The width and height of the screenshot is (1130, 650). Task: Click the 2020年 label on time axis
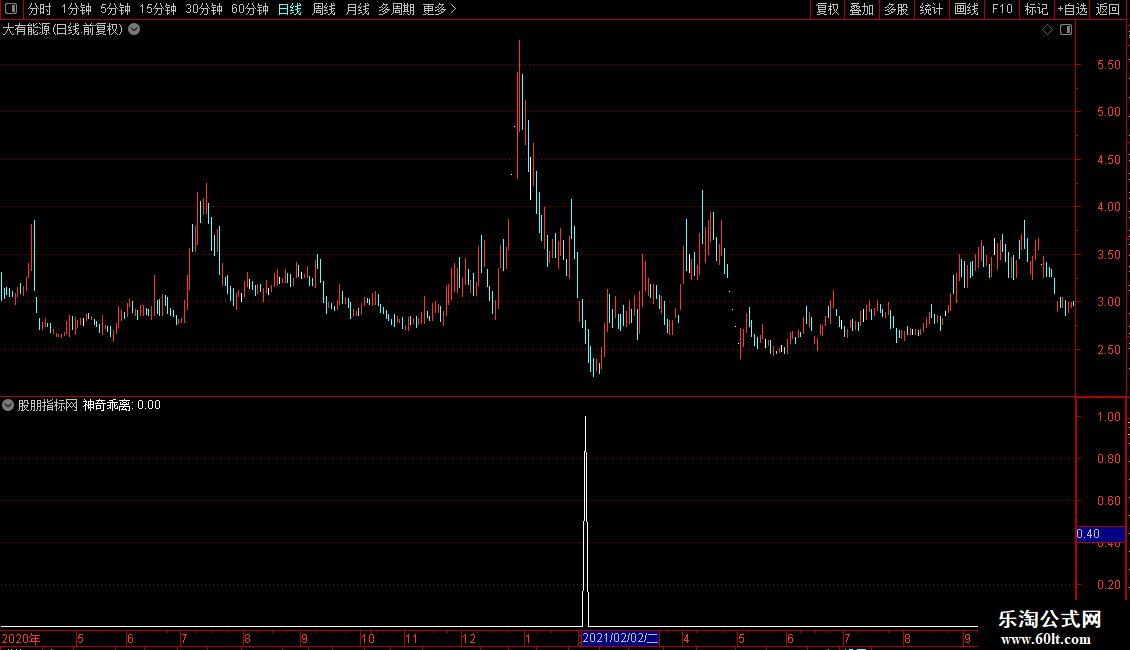(x=21, y=638)
